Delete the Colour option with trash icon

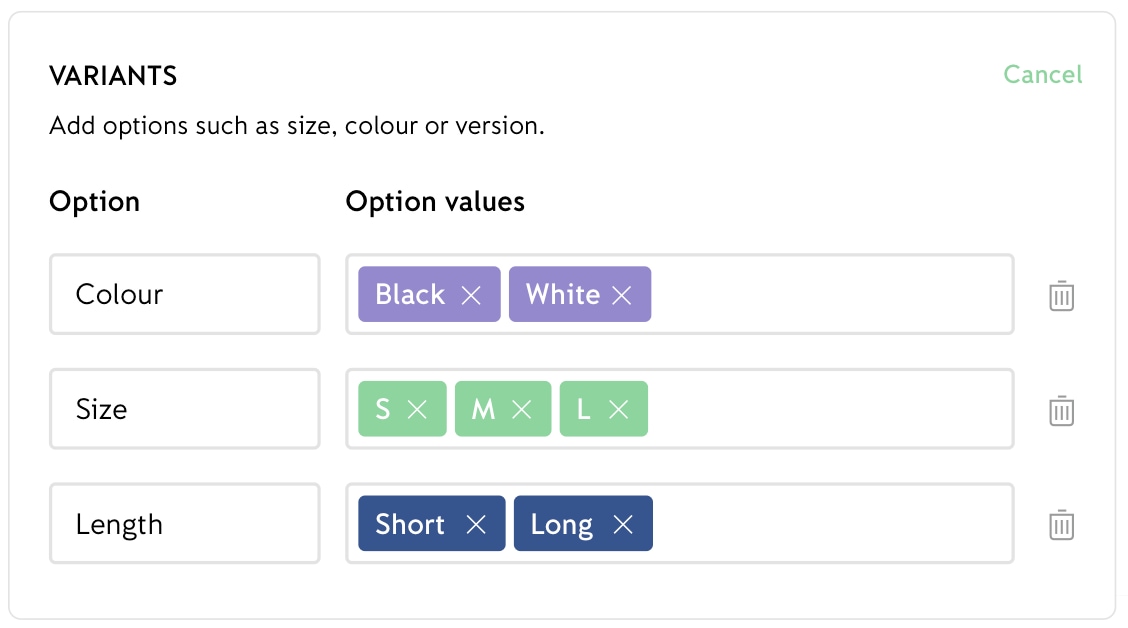pyautogui.click(x=1061, y=296)
